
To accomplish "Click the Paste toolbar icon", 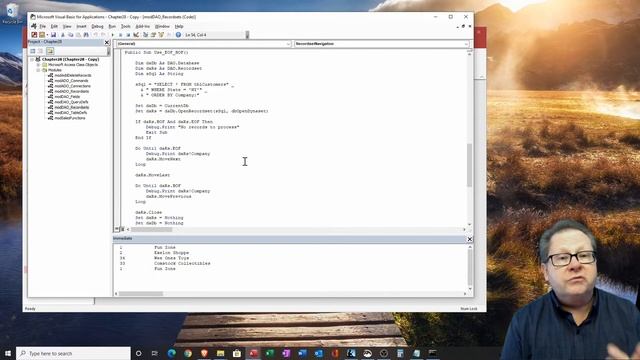I will 78,35.
